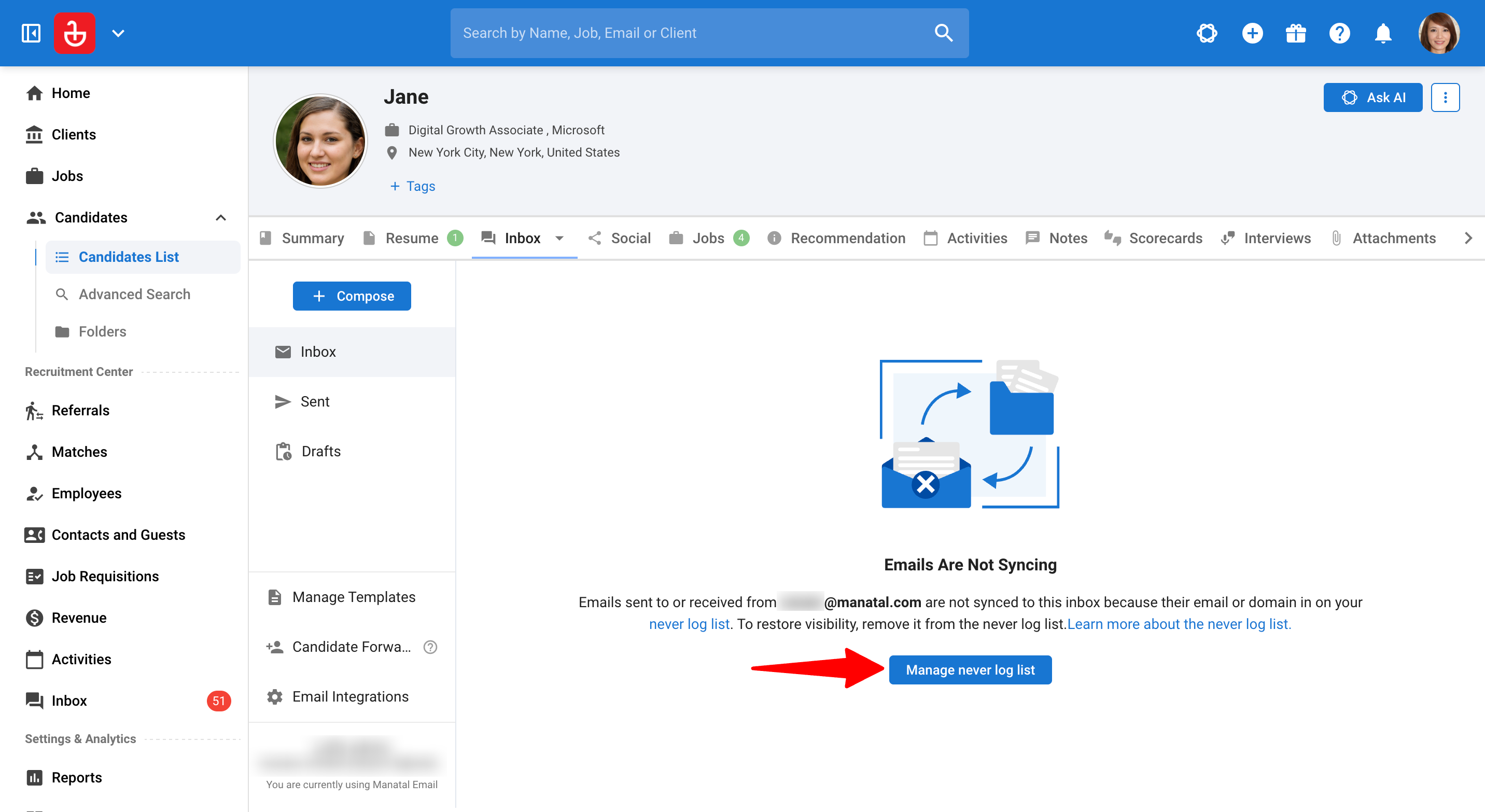Open the help question mark icon
1485x812 pixels.
(x=1339, y=33)
